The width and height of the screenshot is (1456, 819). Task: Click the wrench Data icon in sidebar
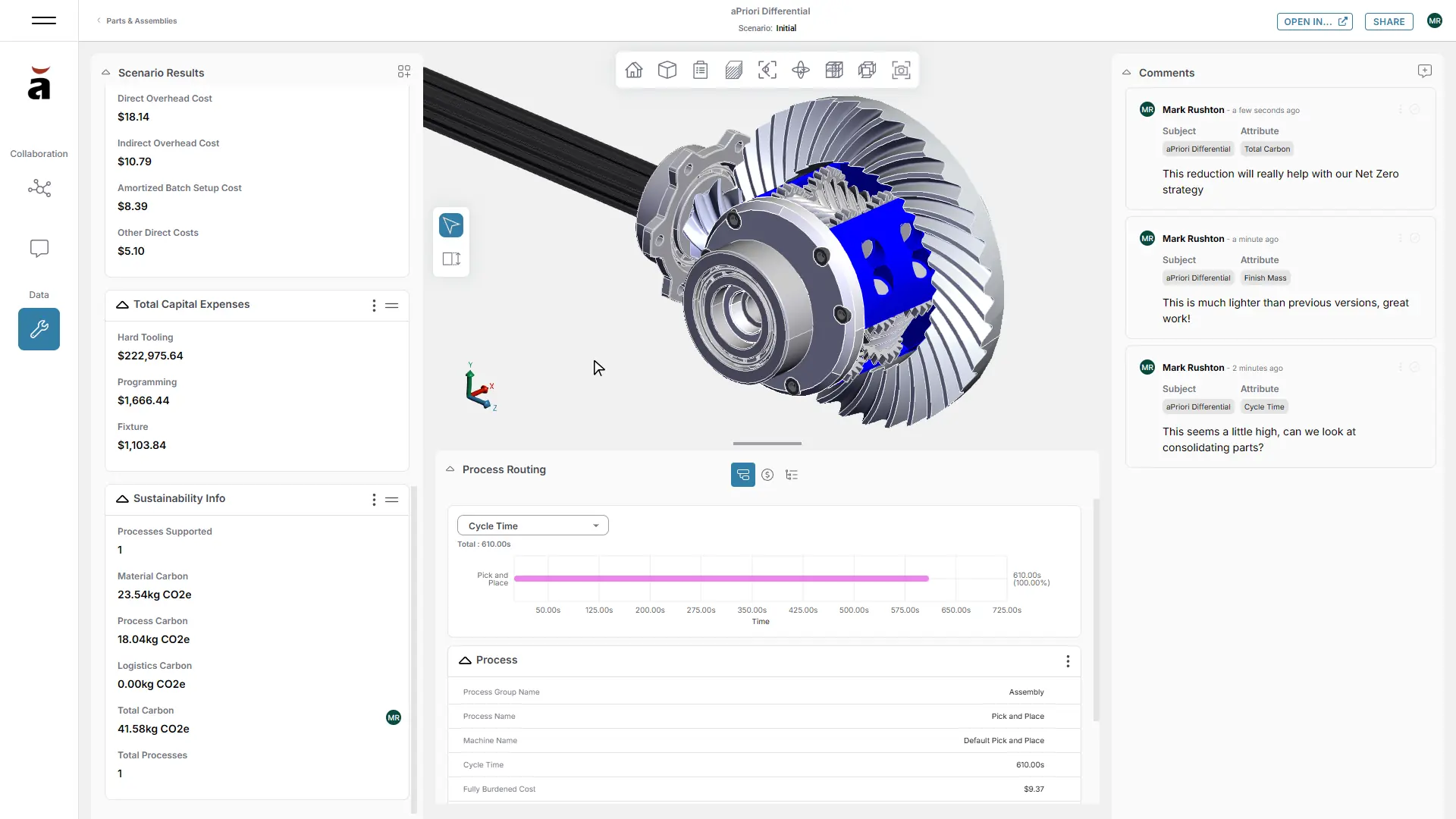click(39, 329)
